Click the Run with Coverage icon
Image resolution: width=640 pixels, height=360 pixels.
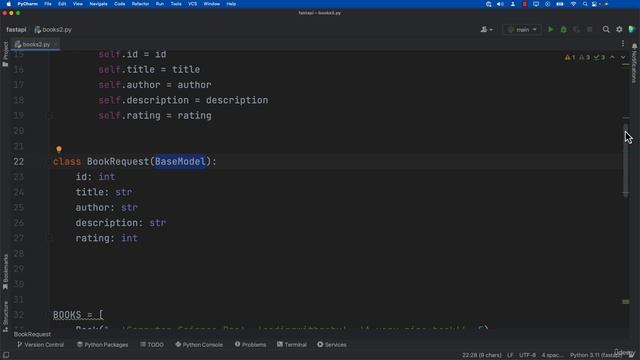(x=576, y=29)
